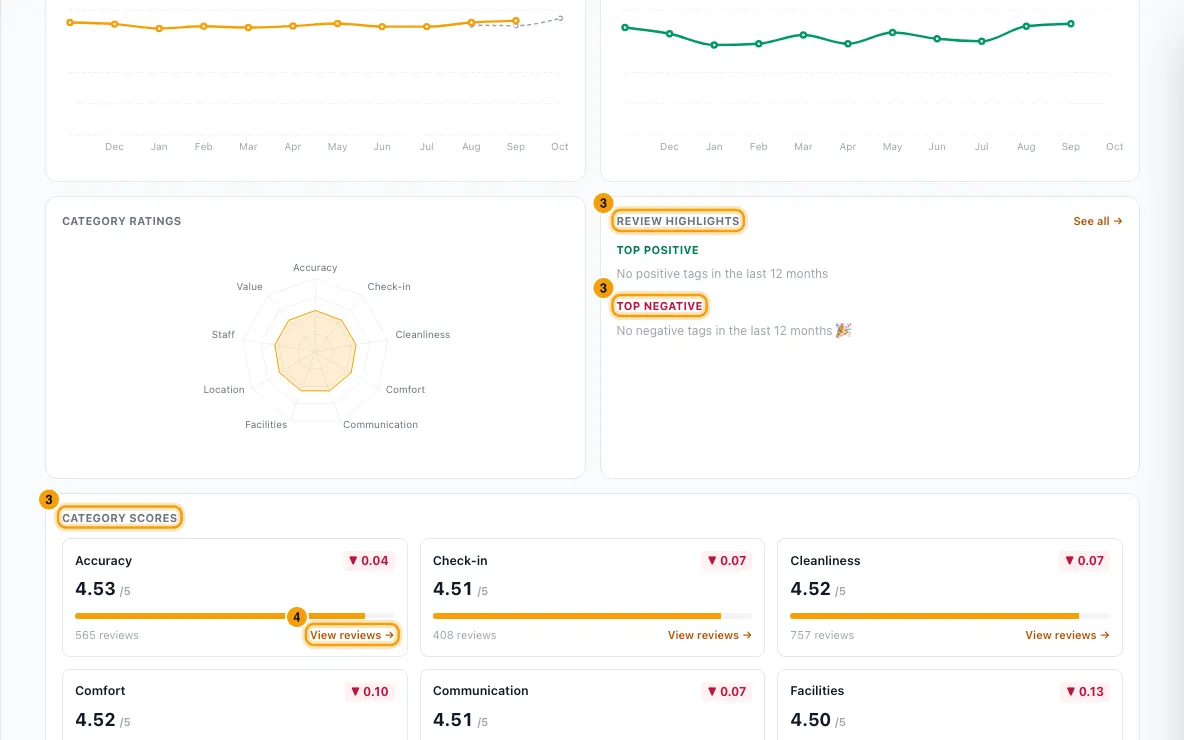
Task: Click the REVIEW HIGHLIGHTS heading
Action: [x=677, y=220]
